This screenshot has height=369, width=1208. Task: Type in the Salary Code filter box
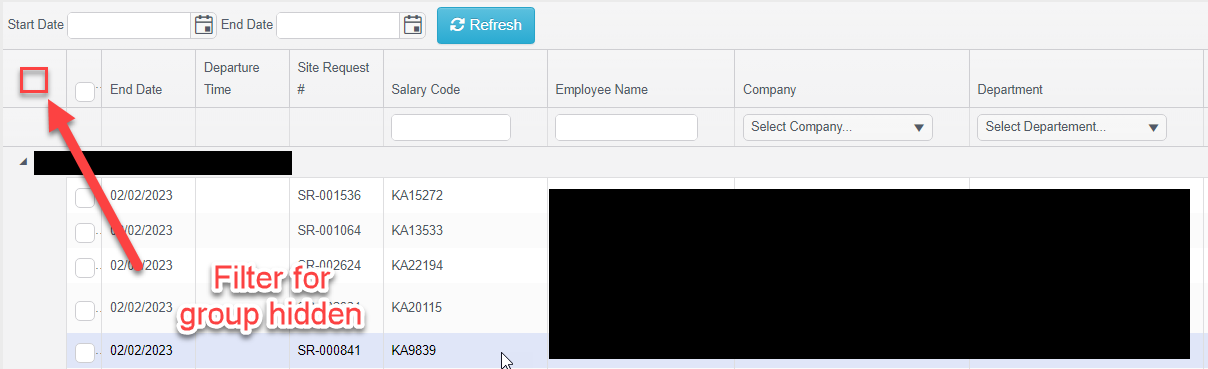tap(451, 127)
